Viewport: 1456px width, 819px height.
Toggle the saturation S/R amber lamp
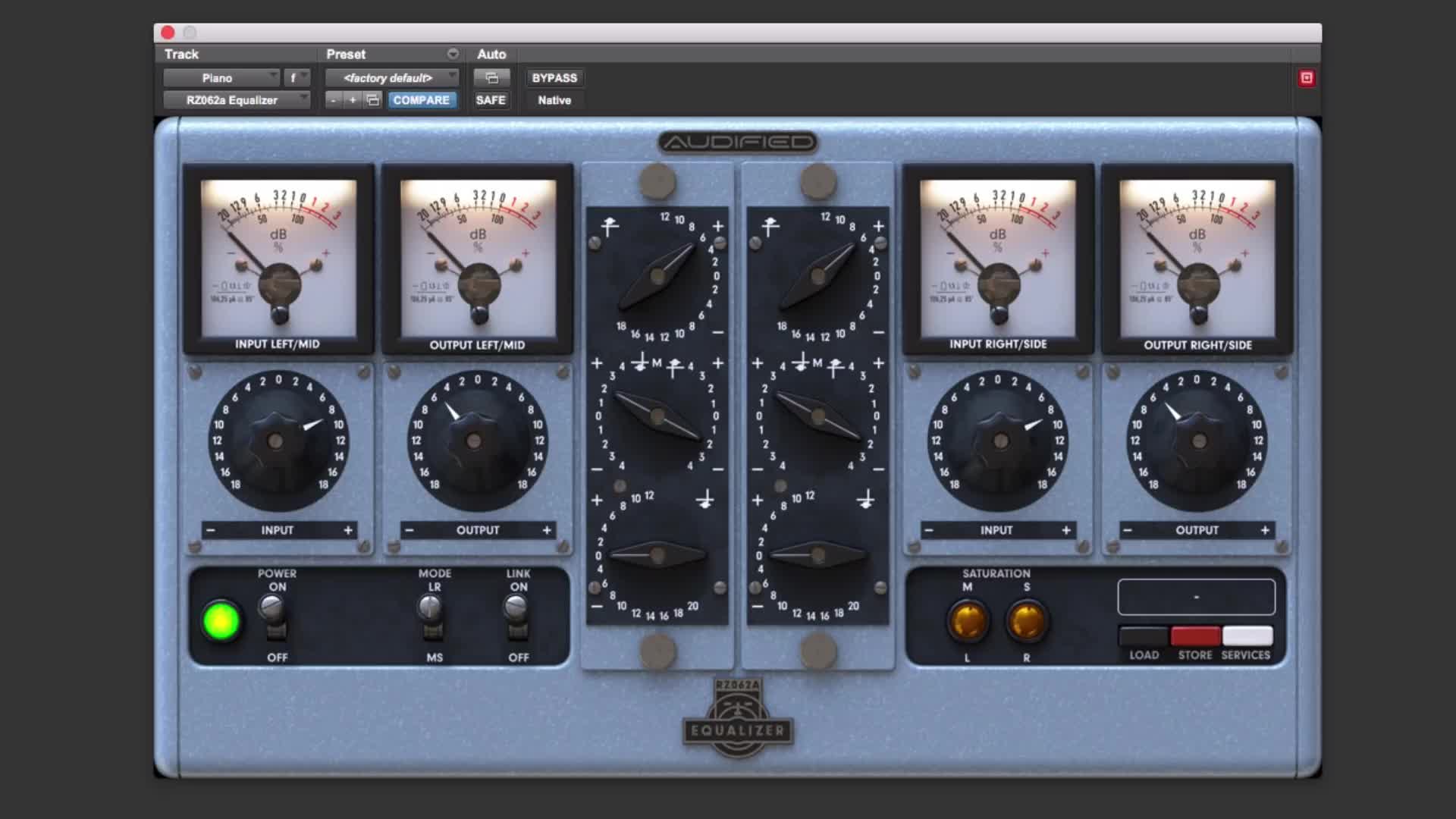pyautogui.click(x=1026, y=621)
